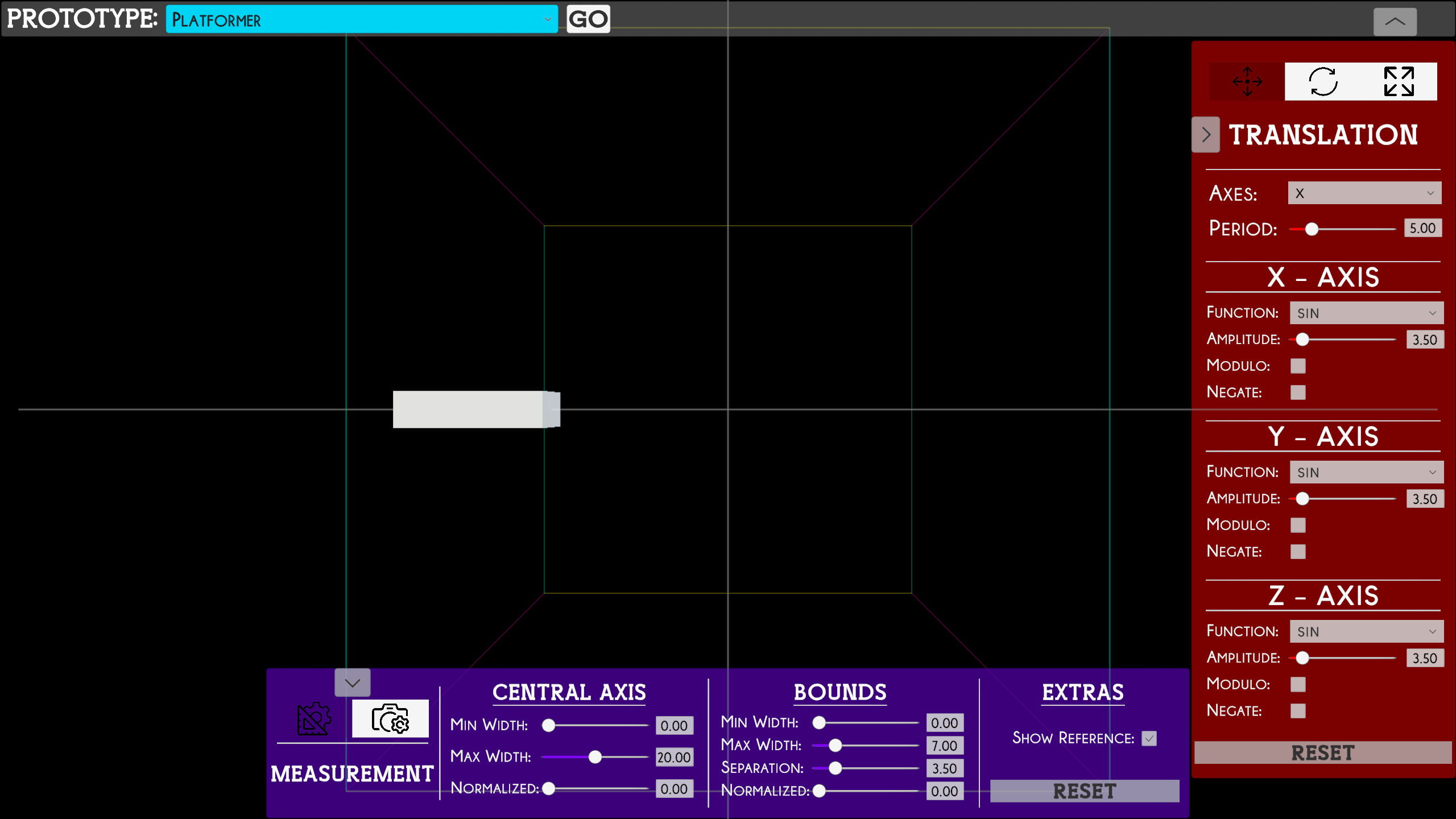The height and width of the screenshot is (819, 1456).
Task: Toggle the Y-Axis Negate checkbox
Action: [1298, 552]
